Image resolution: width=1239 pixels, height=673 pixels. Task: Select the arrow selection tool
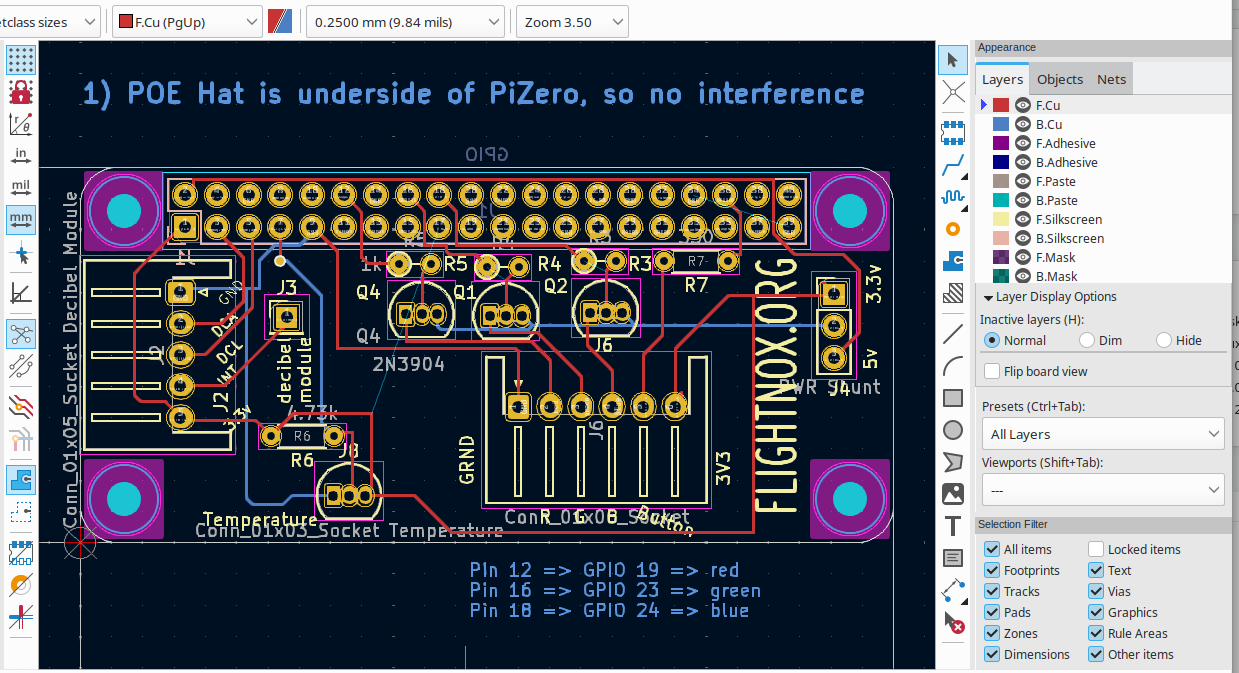click(x=953, y=60)
